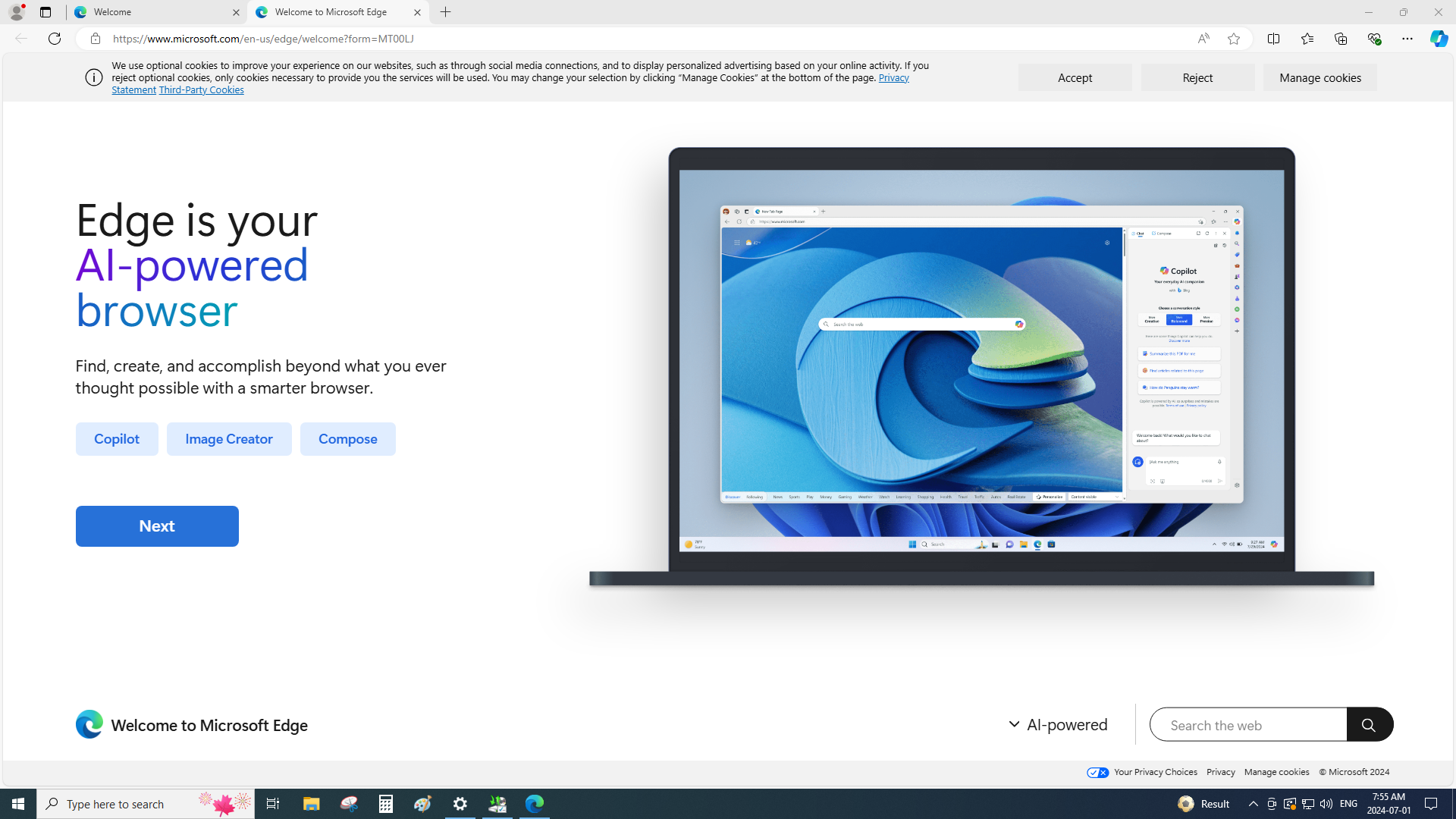Refresh the current page
This screenshot has width=1456, height=819.
click(55, 39)
